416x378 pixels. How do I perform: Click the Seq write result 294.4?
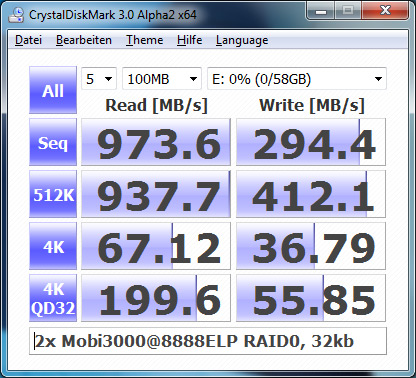click(311, 142)
